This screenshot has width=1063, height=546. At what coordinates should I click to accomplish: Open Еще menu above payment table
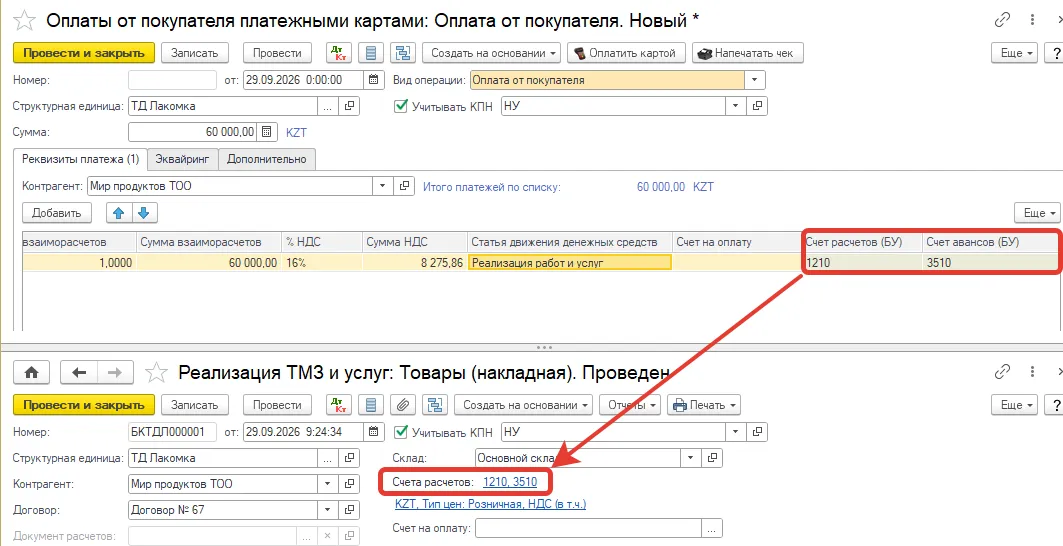click(x=1037, y=213)
